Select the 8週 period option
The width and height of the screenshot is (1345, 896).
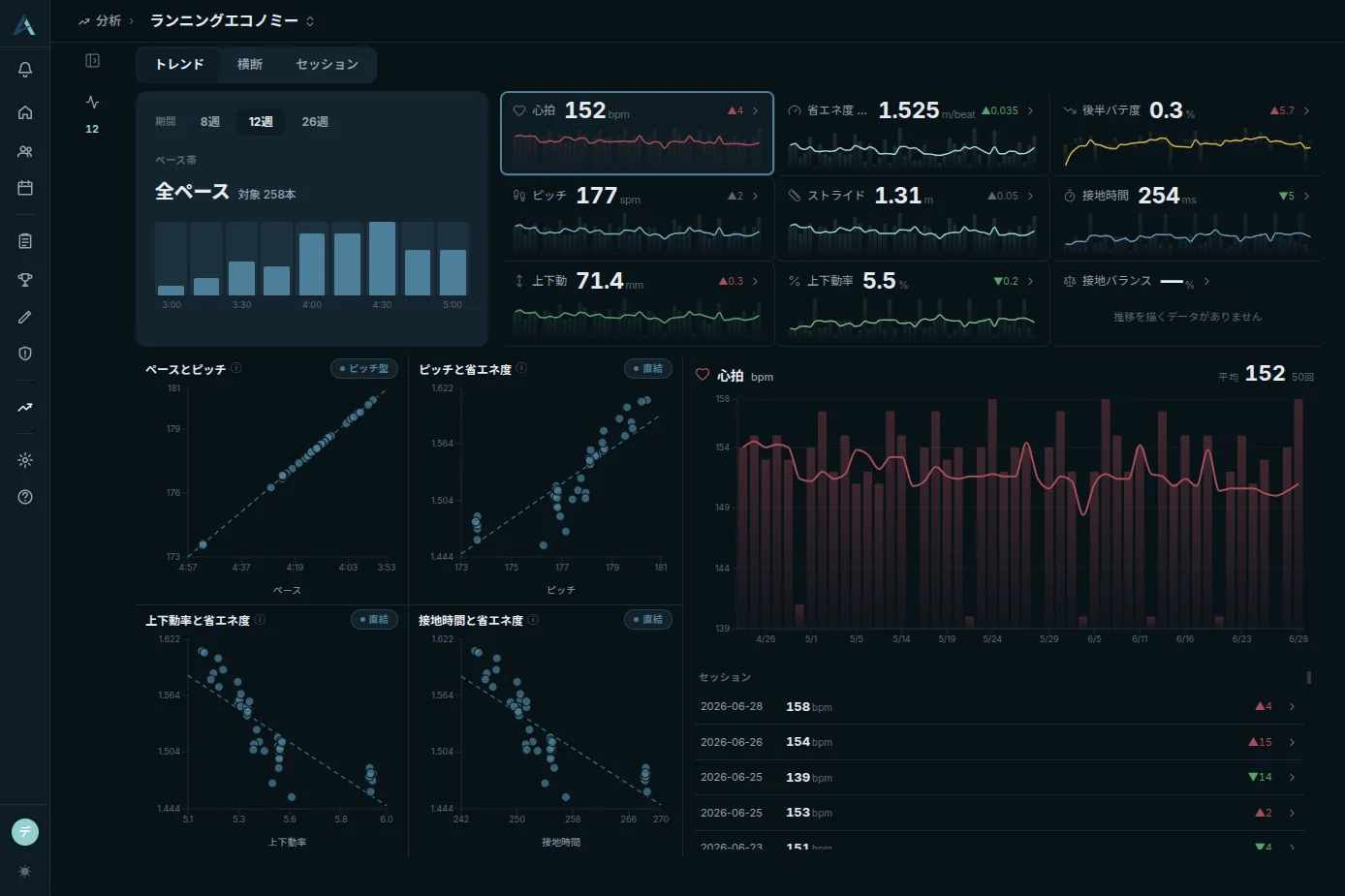click(x=210, y=122)
